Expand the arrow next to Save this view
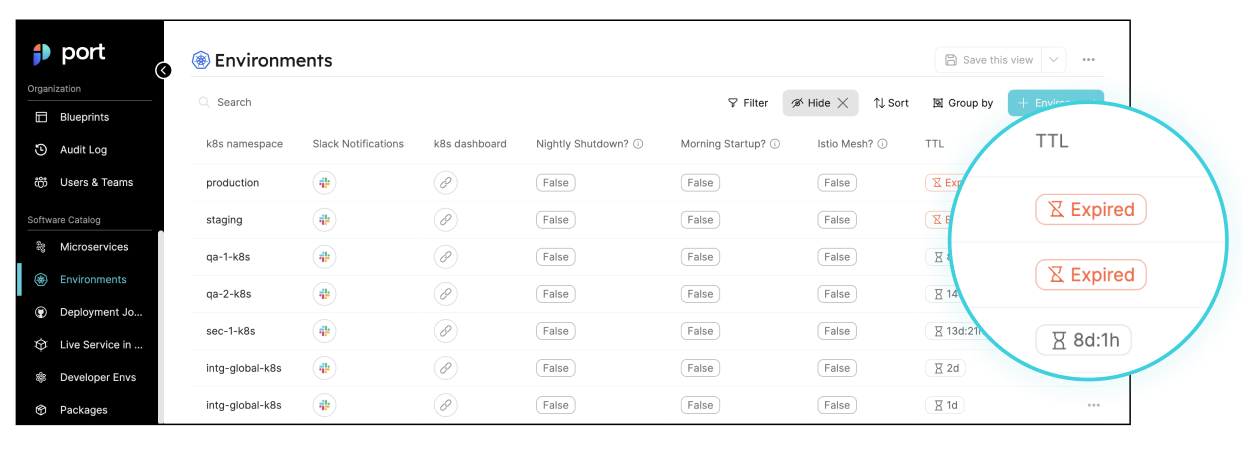The image size is (1243, 457). (1054, 60)
